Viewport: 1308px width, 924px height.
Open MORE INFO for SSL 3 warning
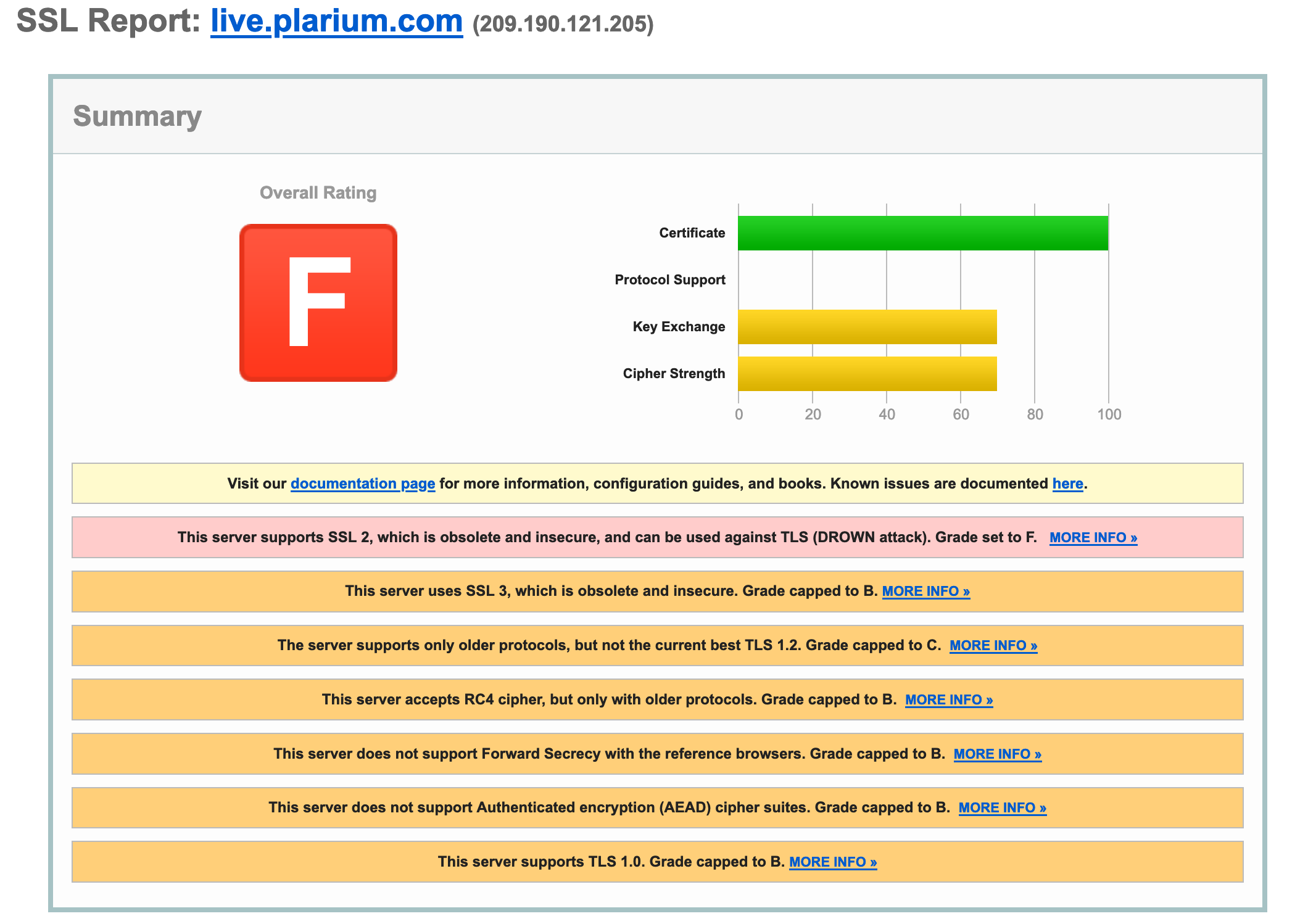point(926,592)
